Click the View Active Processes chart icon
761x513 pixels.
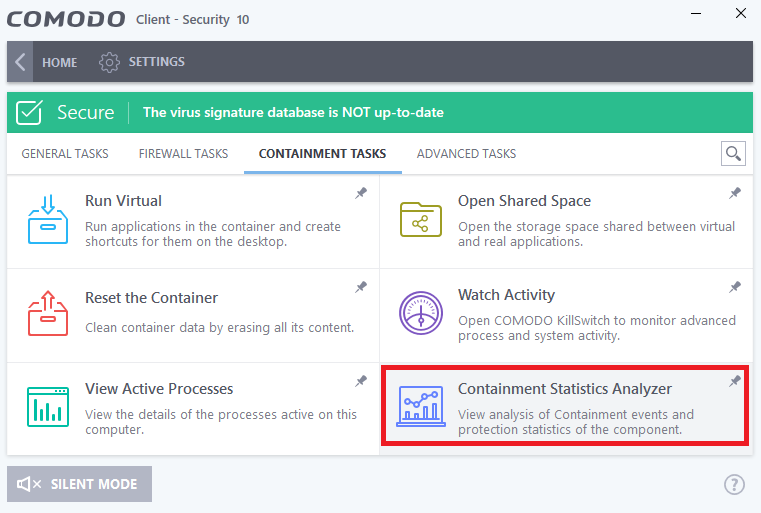point(48,407)
